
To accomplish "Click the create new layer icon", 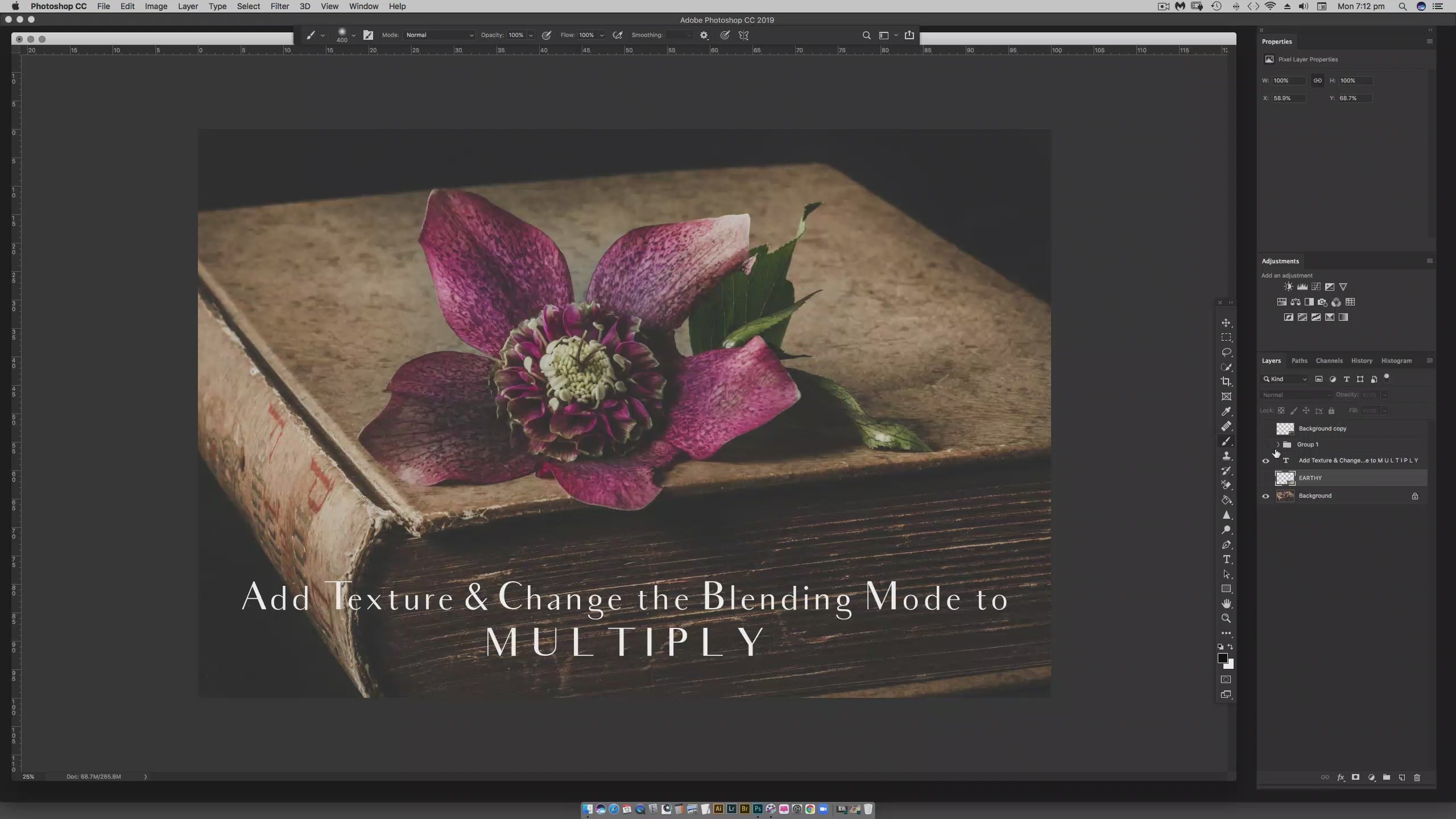I will [x=1402, y=777].
